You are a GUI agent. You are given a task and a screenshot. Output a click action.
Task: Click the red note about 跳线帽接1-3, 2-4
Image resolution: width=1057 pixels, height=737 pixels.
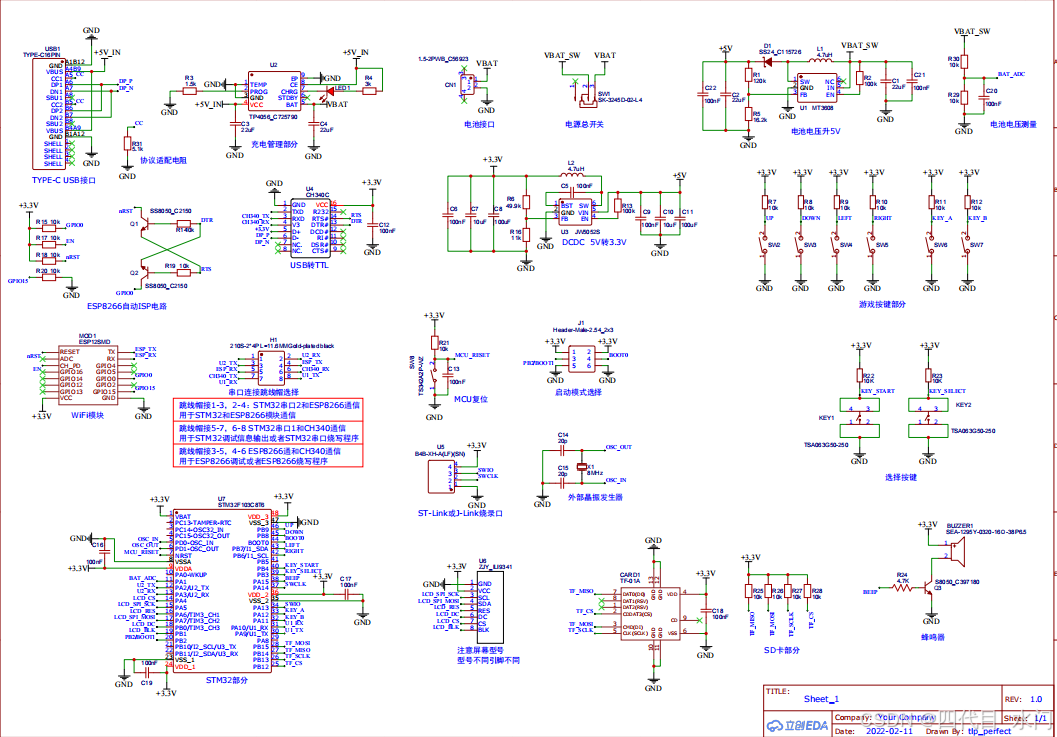[x=268, y=410]
